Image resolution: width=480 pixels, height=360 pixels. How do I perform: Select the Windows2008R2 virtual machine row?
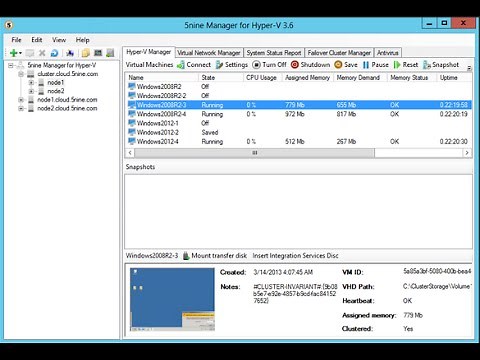pyautogui.click(x=299, y=87)
